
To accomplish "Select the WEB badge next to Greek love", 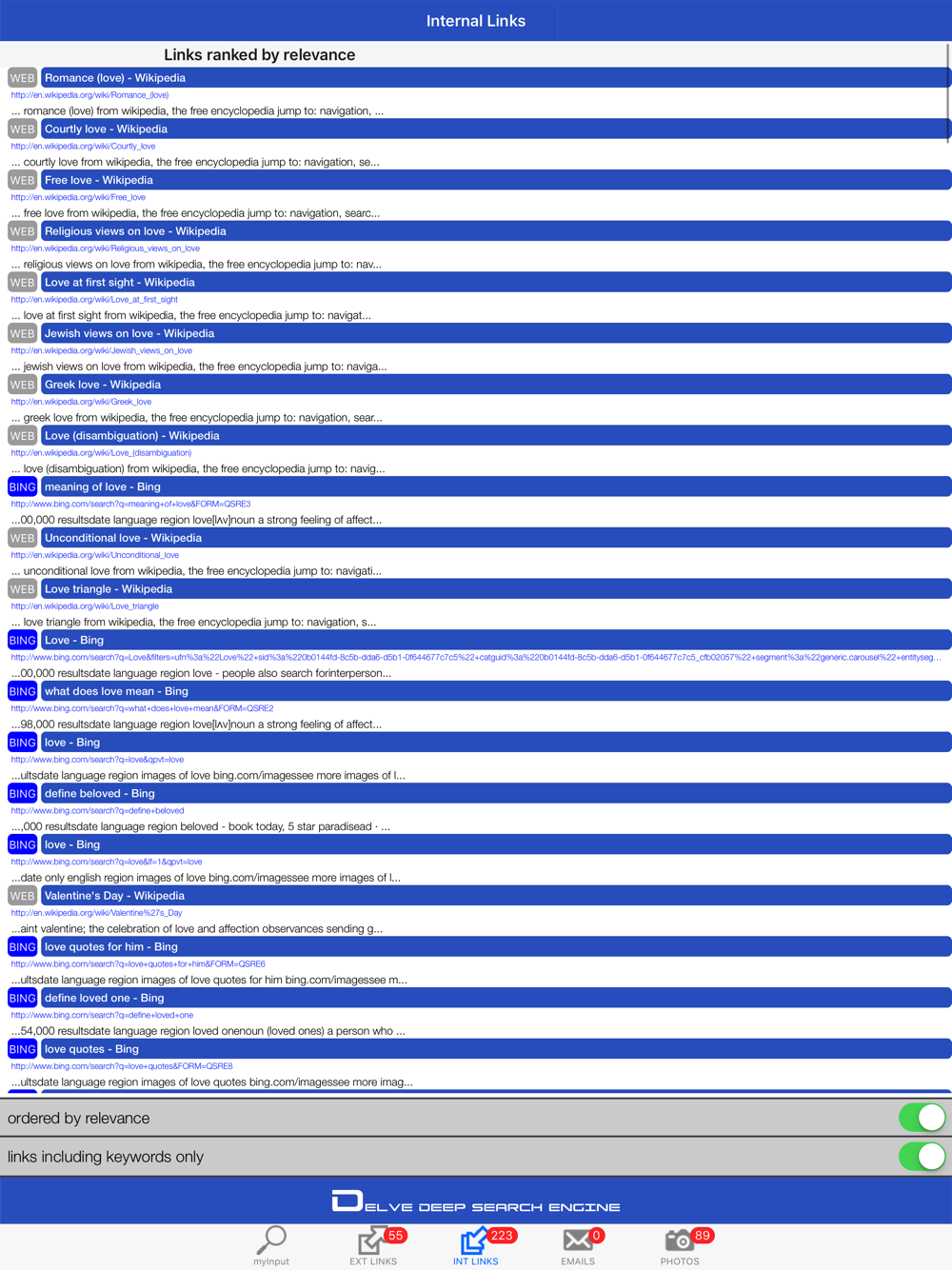I will pyautogui.click(x=22, y=385).
